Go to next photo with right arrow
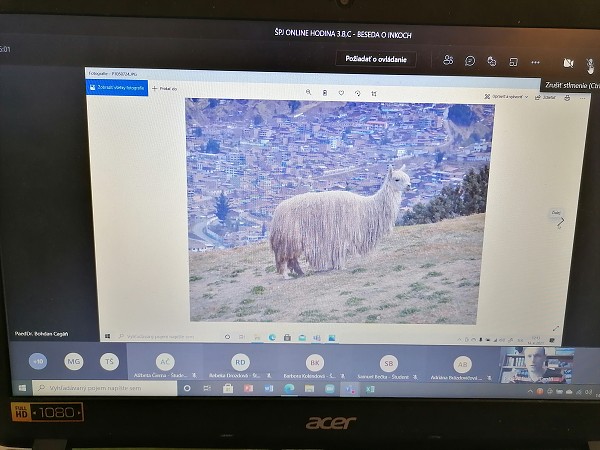 click(x=561, y=222)
